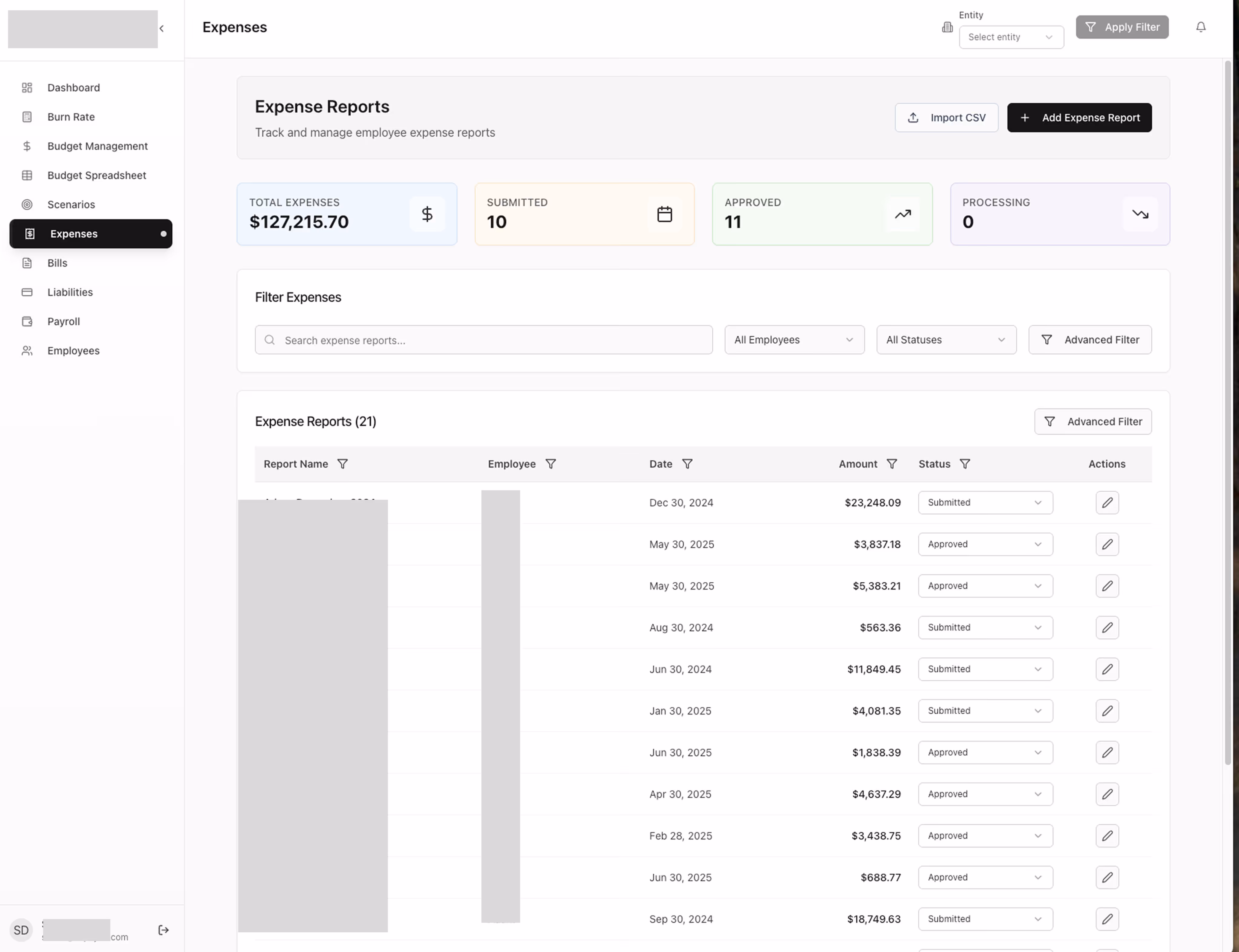
Task: Open the All Statuses filter dropdown
Action: click(946, 340)
